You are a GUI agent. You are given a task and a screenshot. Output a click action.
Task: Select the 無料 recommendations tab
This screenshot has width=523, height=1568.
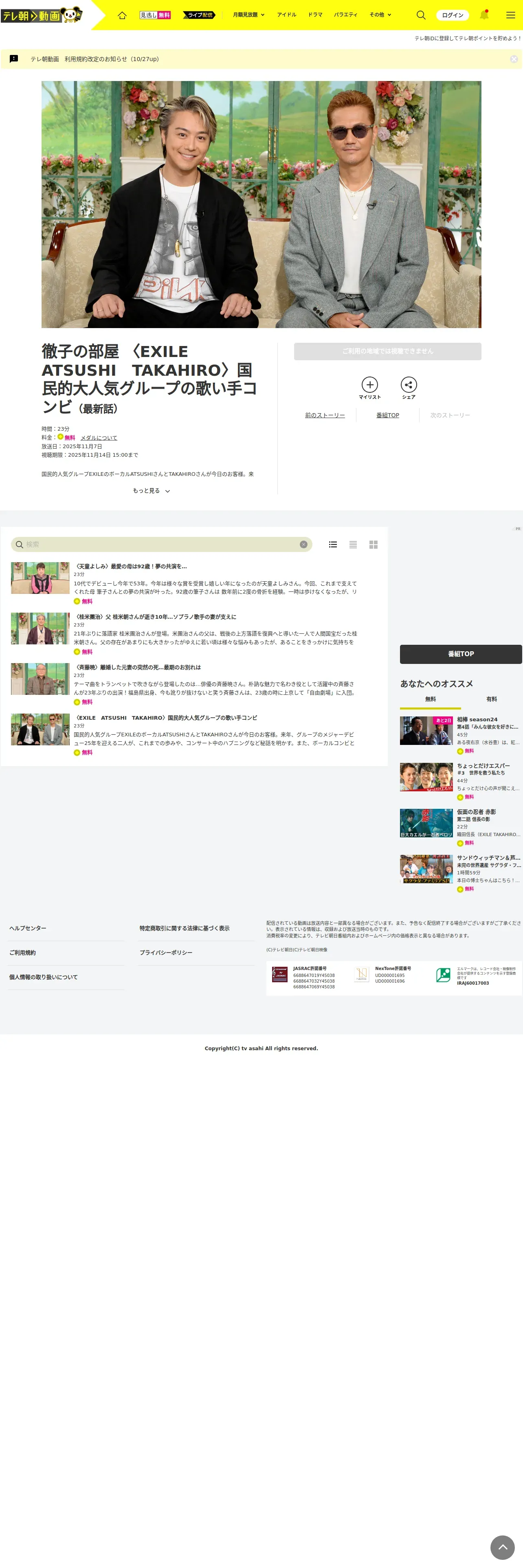(431, 699)
